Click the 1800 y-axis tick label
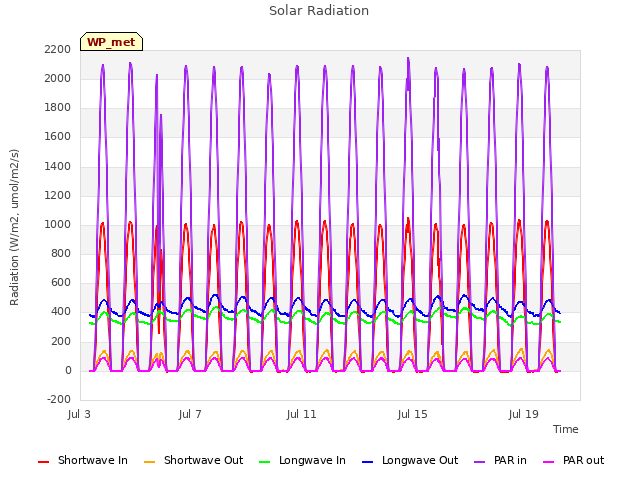The width and height of the screenshot is (640, 480). [58, 108]
